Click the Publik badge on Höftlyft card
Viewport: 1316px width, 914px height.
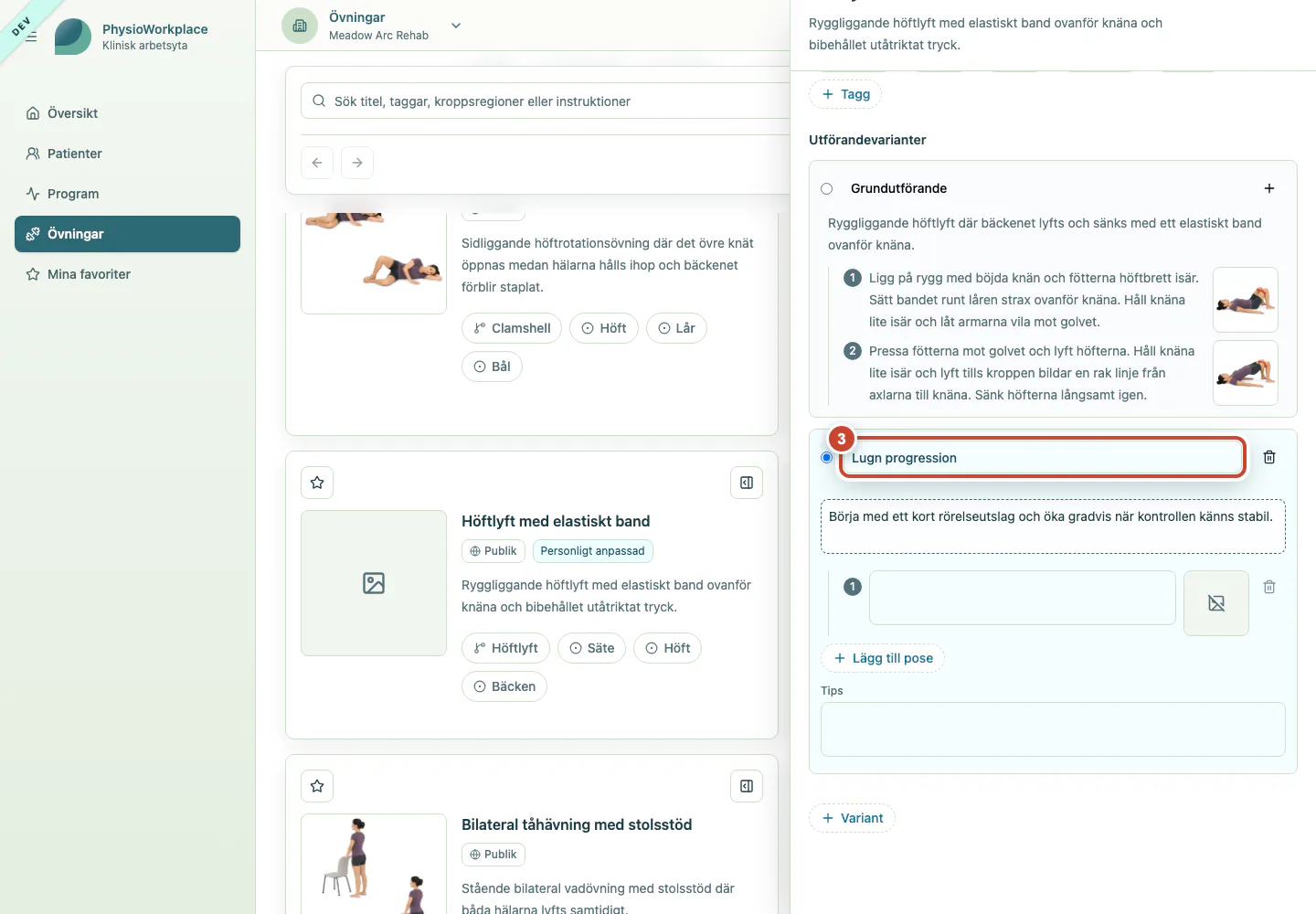tap(493, 551)
